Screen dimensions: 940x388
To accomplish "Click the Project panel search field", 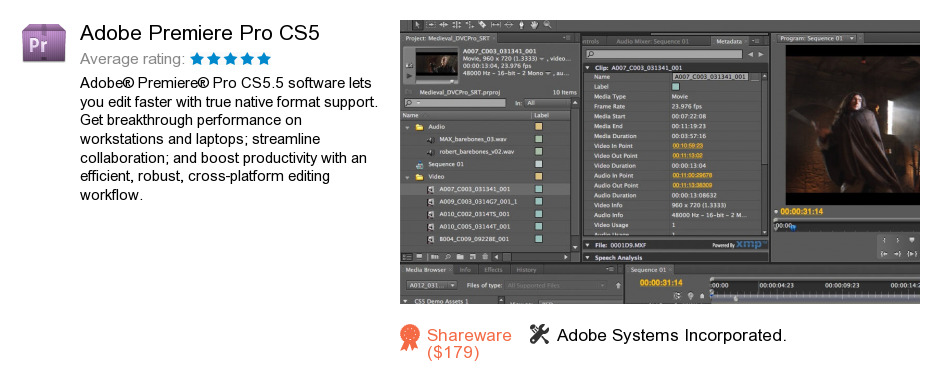I will pyautogui.click(x=454, y=103).
